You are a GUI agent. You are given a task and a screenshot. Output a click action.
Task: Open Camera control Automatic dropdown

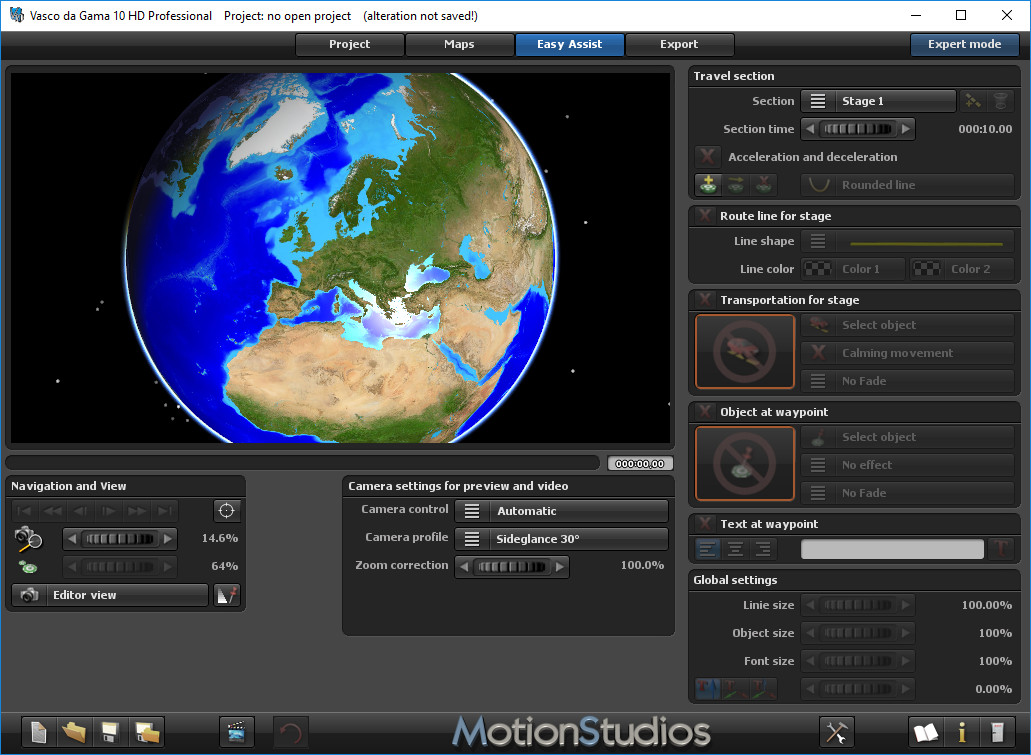point(562,511)
